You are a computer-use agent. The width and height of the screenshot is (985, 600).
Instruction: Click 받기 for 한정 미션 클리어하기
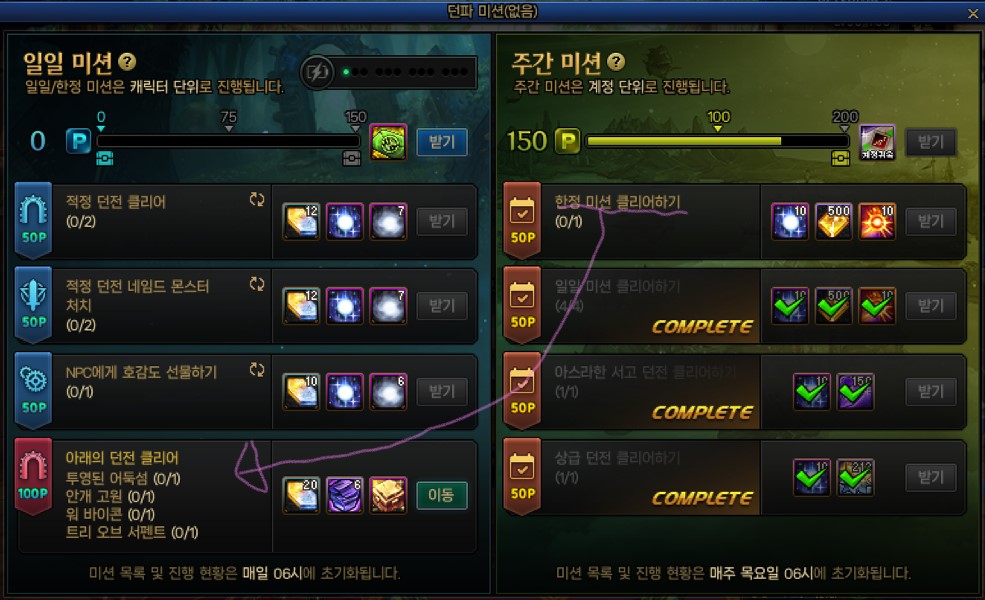(930, 221)
